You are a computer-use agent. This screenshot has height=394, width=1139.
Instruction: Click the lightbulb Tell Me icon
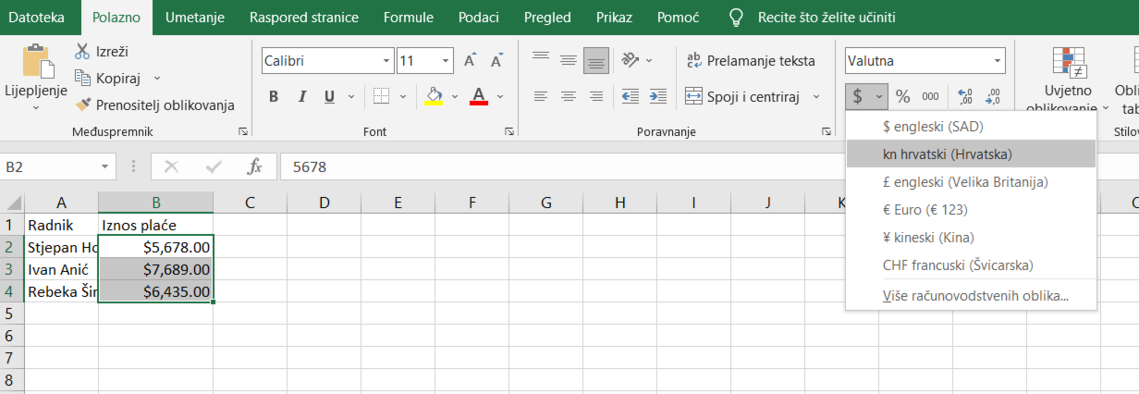tap(737, 17)
